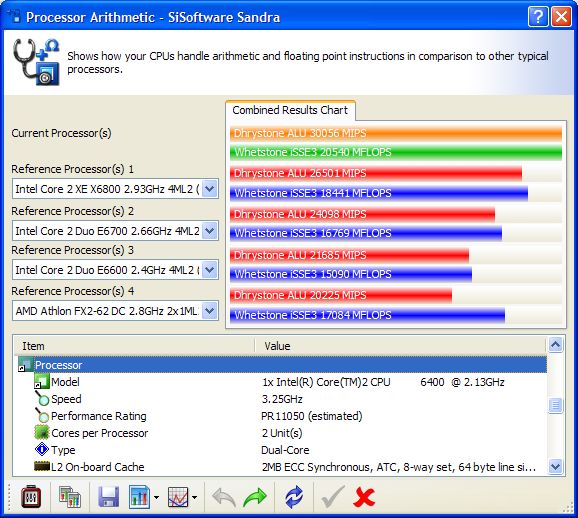Click the bar chart view icon
This screenshot has height=518, width=578.
(x=140, y=497)
